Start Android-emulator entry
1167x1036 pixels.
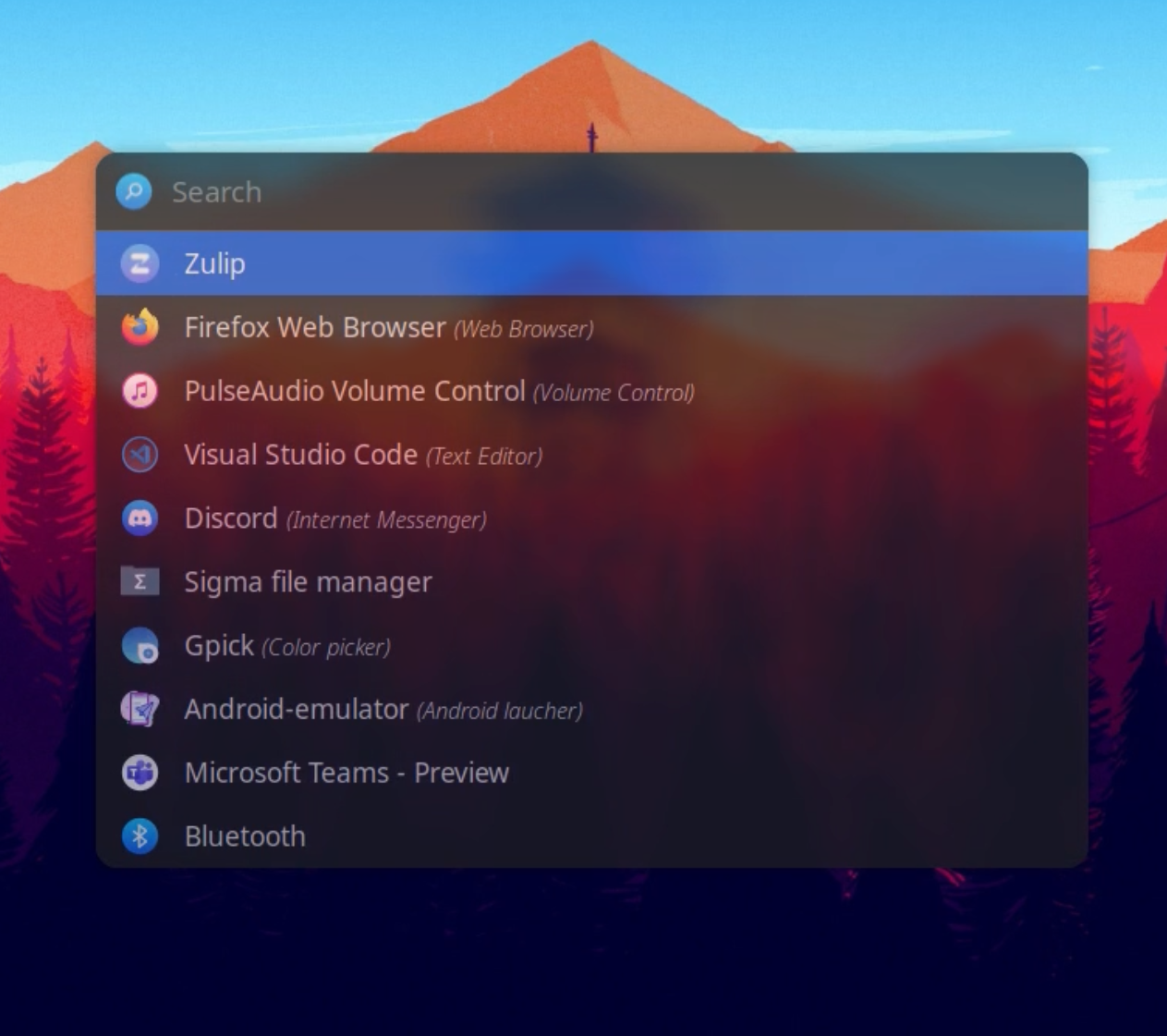591,710
